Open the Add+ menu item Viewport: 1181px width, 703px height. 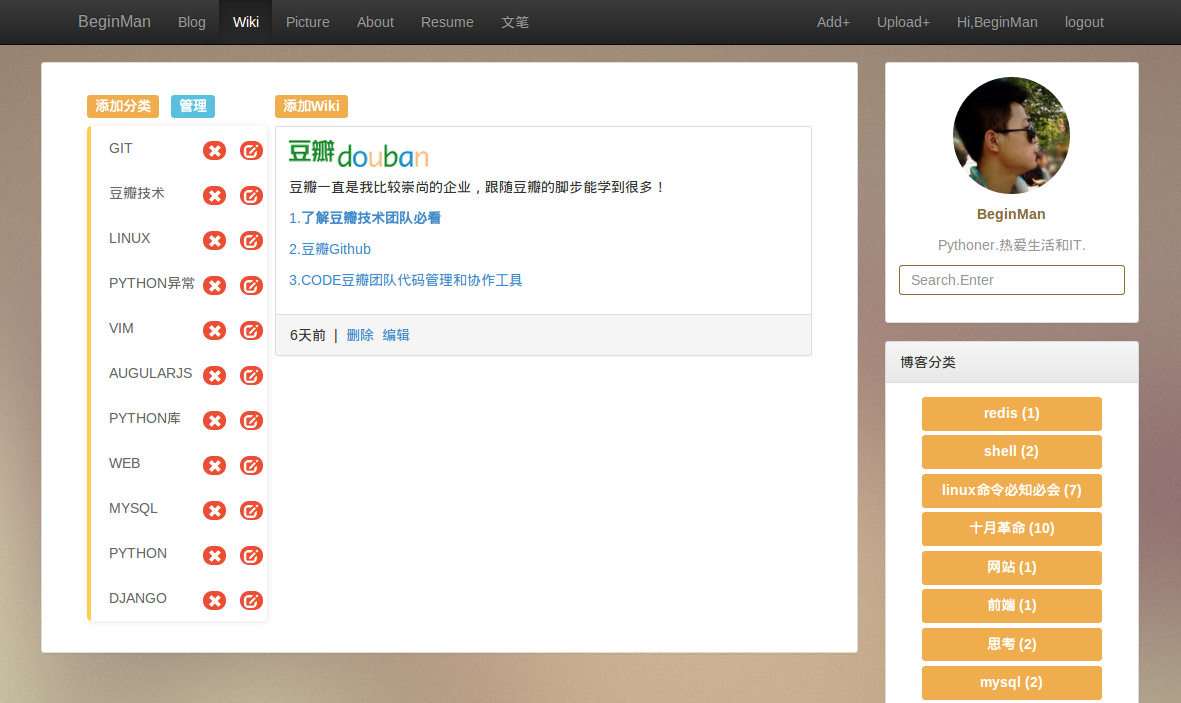(833, 23)
